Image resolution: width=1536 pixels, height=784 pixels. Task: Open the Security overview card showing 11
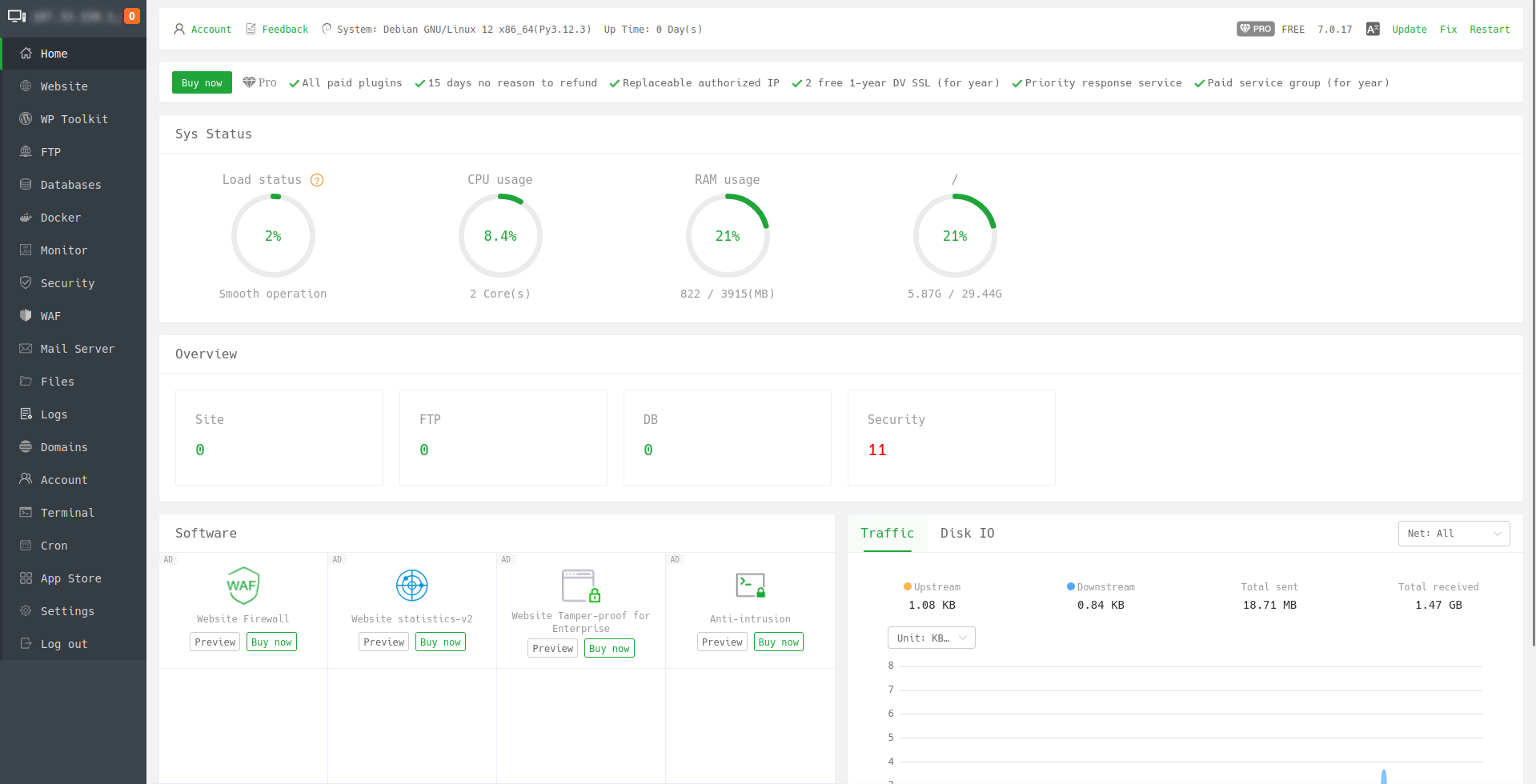click(x=951, y=437)
